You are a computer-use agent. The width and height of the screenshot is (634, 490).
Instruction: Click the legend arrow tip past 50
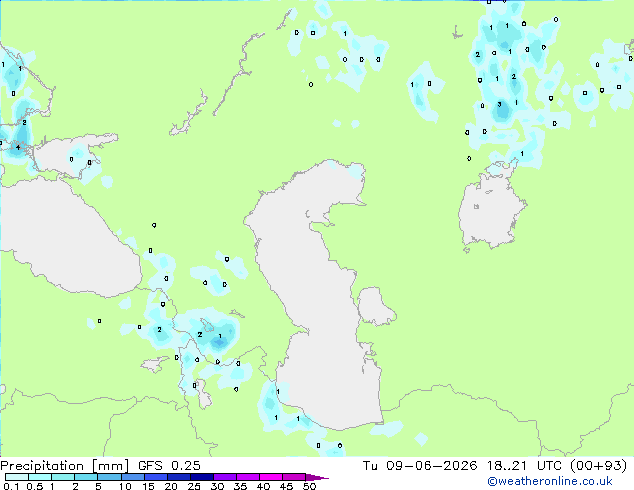pos(317,477)
